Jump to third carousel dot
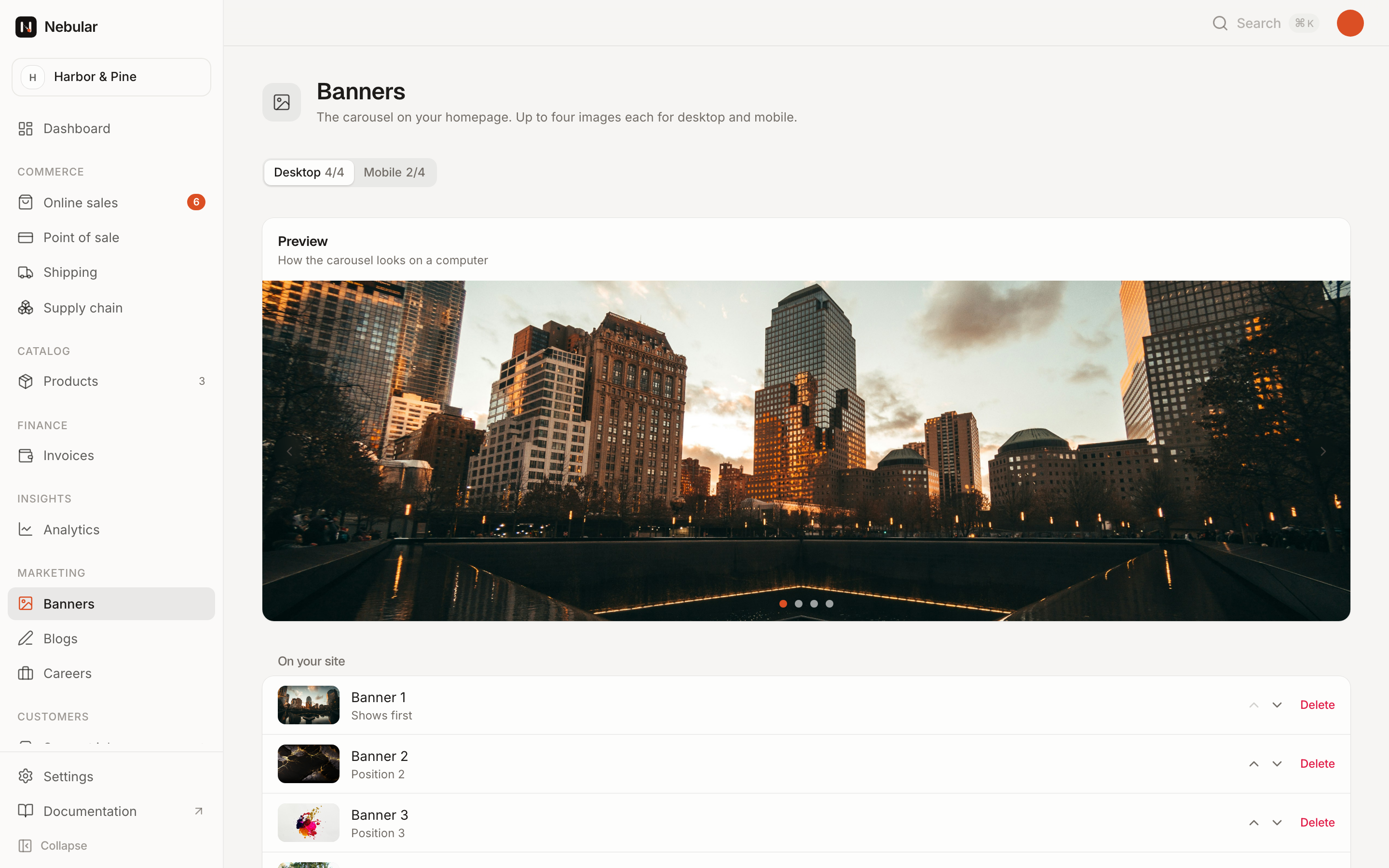Screen dimensions: 1389x868 [814, 603]
